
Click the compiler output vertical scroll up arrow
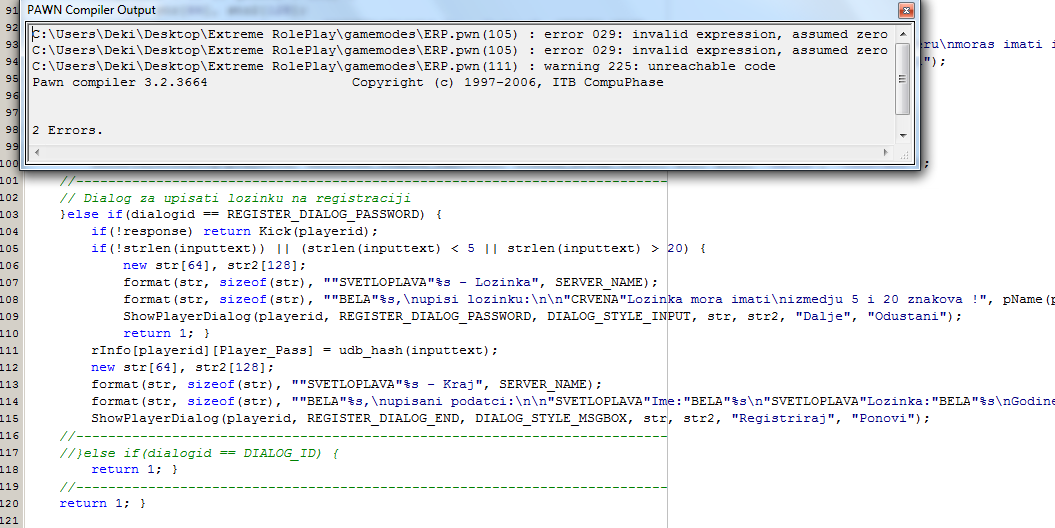[903, 35]
